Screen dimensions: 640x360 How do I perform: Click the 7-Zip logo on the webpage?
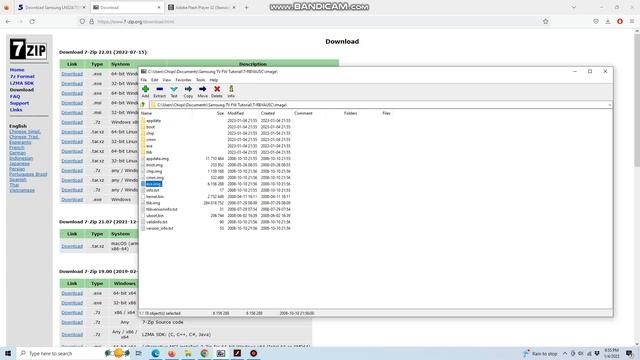pyautogui.click(x=28, y=49)
